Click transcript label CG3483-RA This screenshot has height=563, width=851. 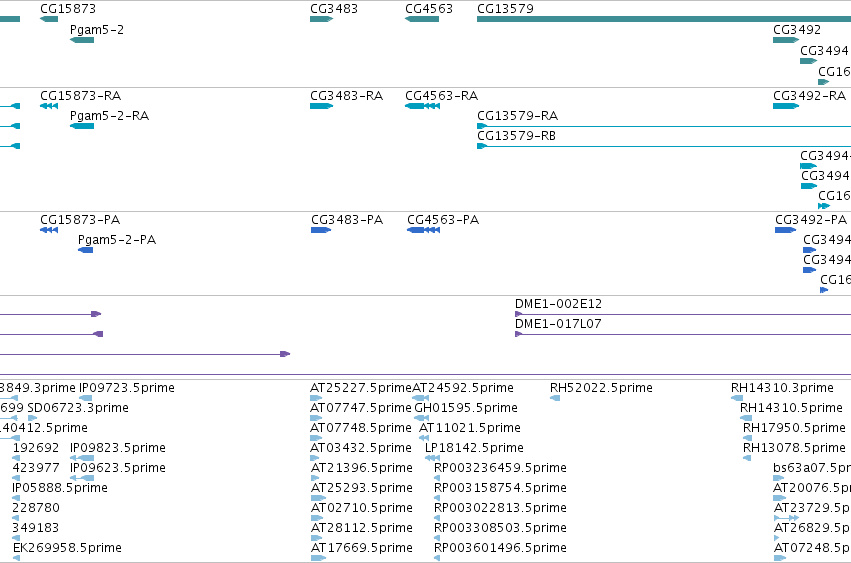point(346,96)
